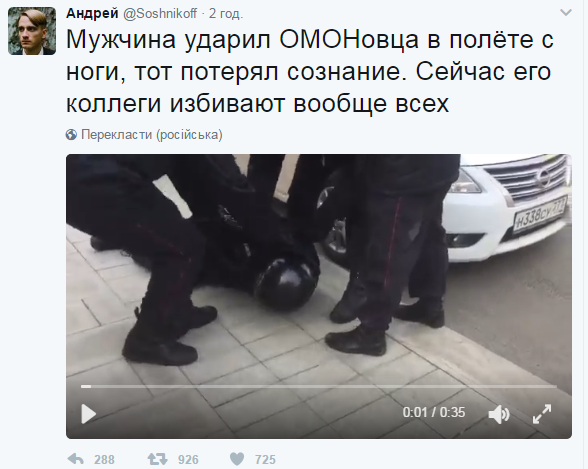588x469 pixels.
Task: Click the Андрей display name
Action: click(x=92, y=13)
